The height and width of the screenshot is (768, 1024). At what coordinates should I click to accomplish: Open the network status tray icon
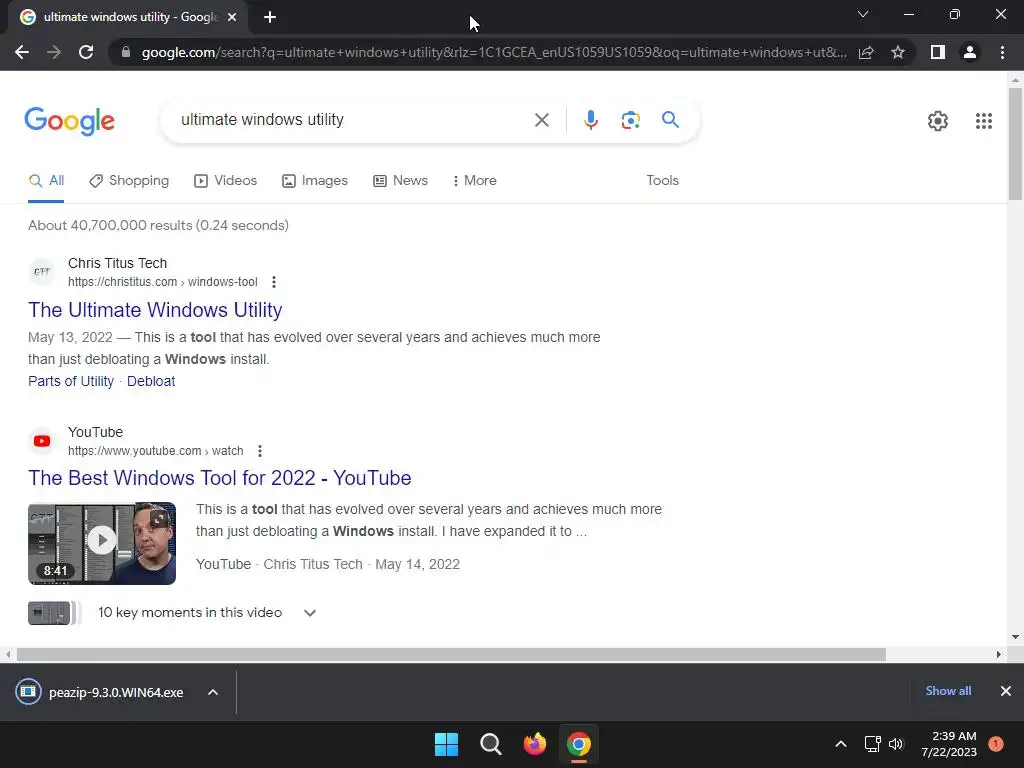tap(872, 744)
